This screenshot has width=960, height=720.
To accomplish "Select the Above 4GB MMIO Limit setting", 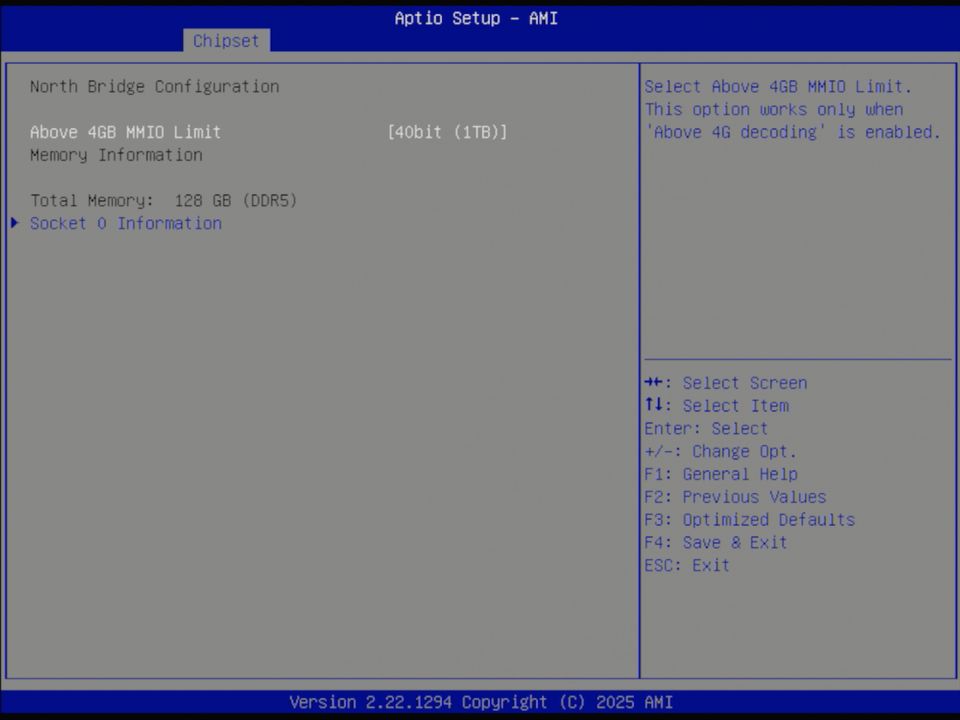I will point(125,132).
